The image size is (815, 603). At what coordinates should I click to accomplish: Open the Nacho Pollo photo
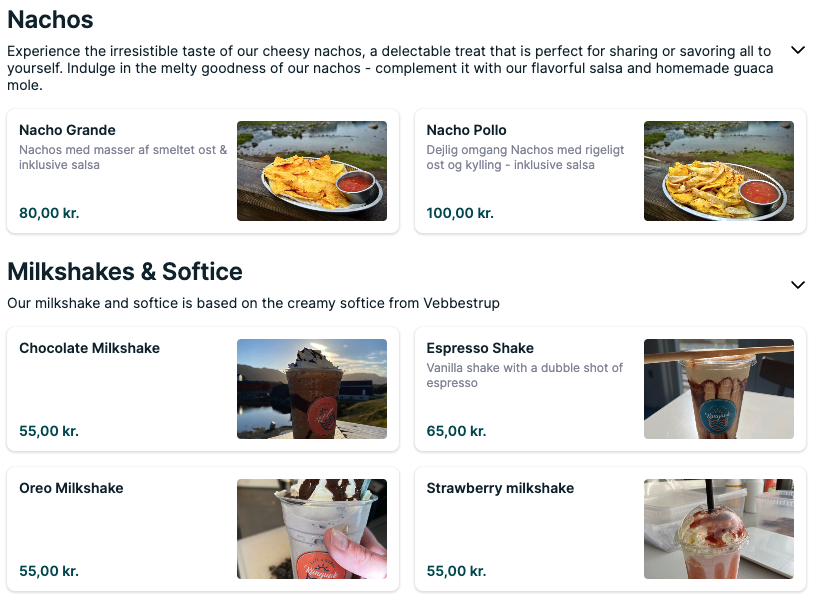pos(719,171)
